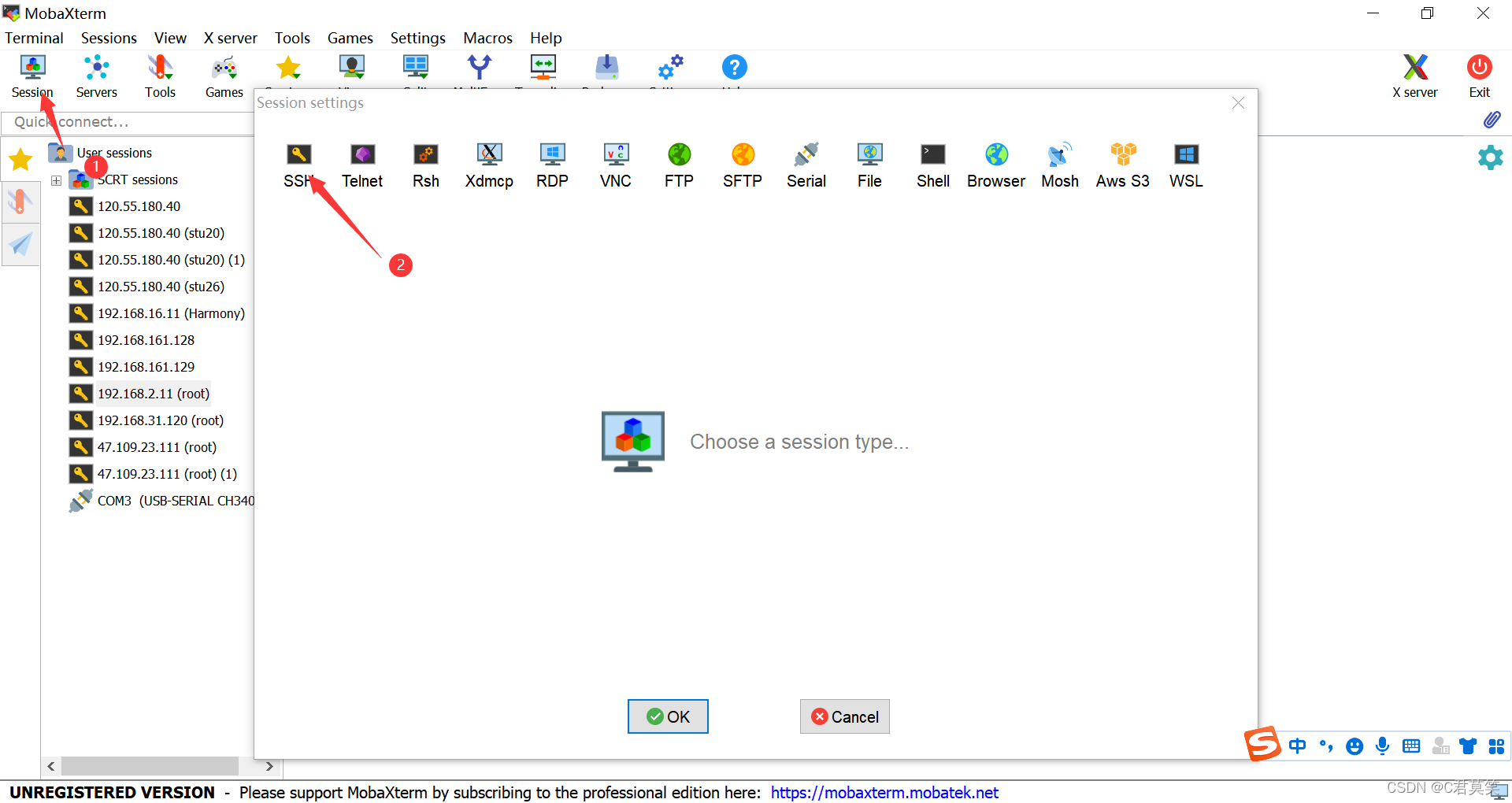Image resolution: width=1512 pixels, height=803 pixels.
Task: Click the scrollbar right arrow
Action: click(269, 766)
